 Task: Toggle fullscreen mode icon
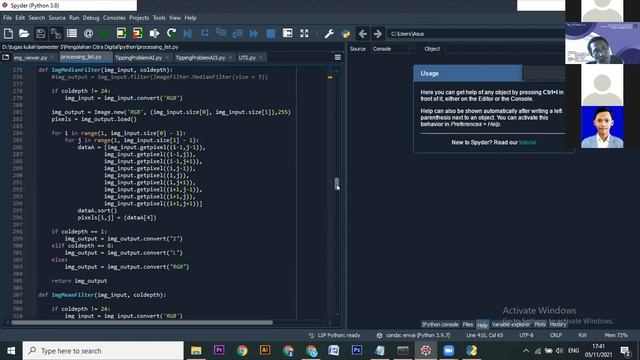click(304, 33)
